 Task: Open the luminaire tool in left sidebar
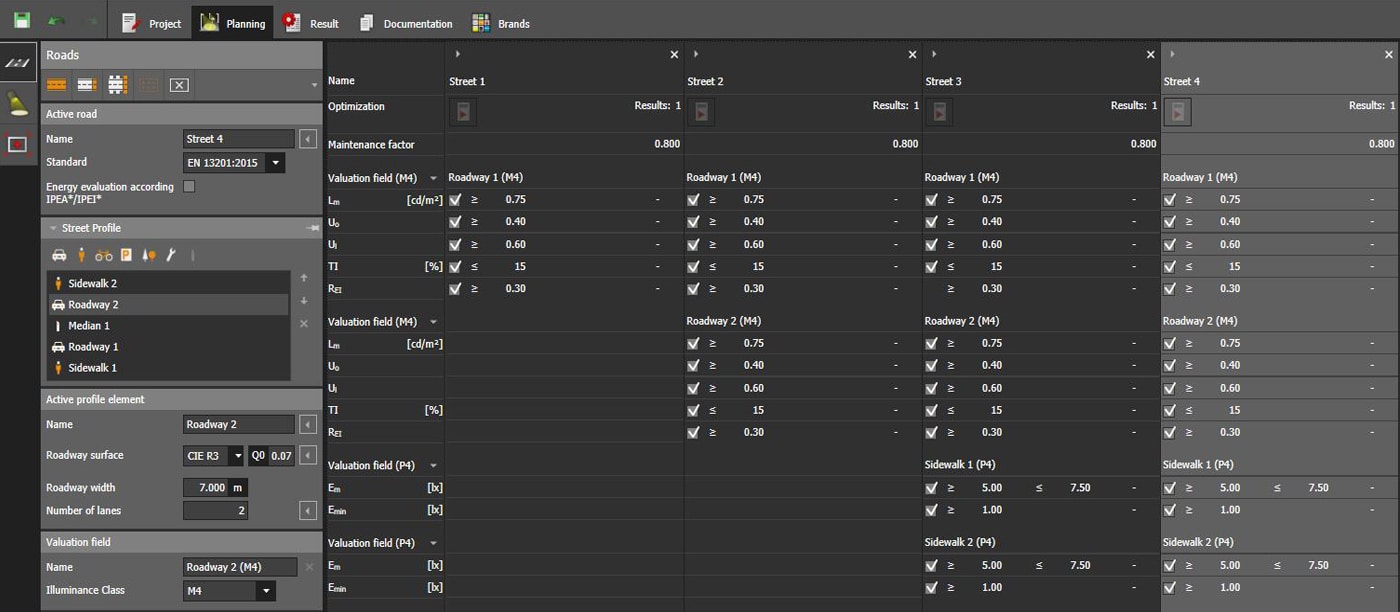pos(17,102)
